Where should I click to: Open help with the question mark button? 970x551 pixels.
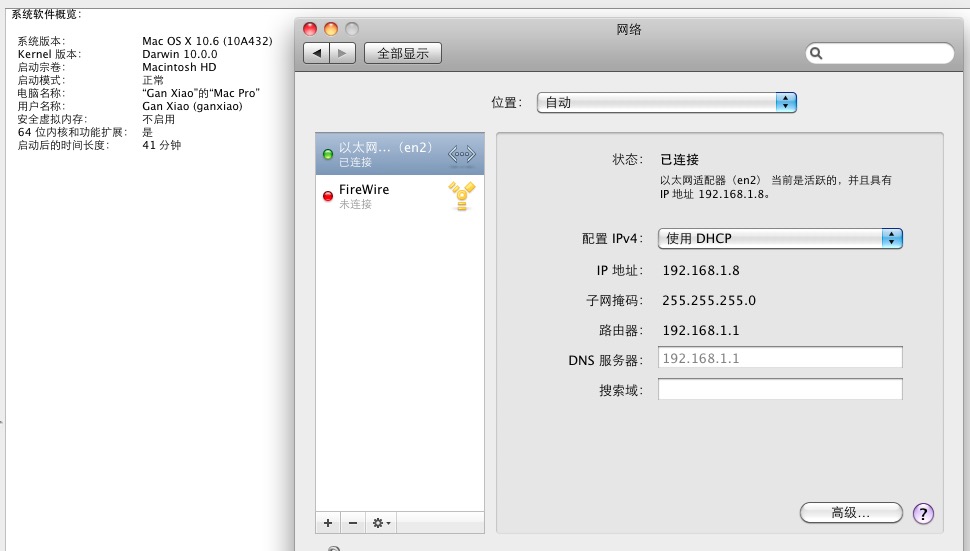[923, 513]
